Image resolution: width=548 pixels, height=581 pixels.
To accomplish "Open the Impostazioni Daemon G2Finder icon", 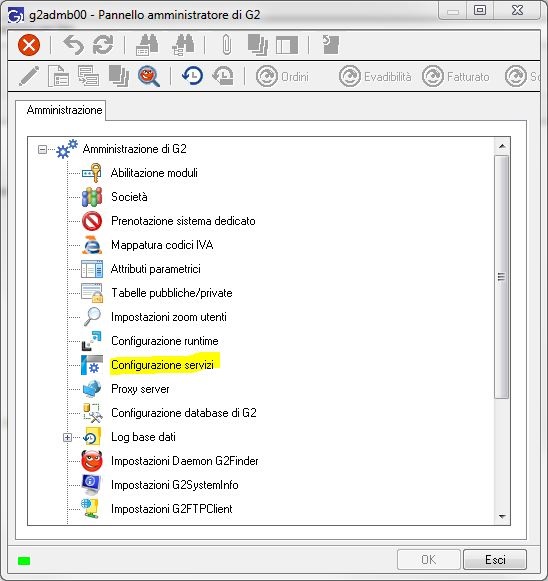I will [92, 461].
